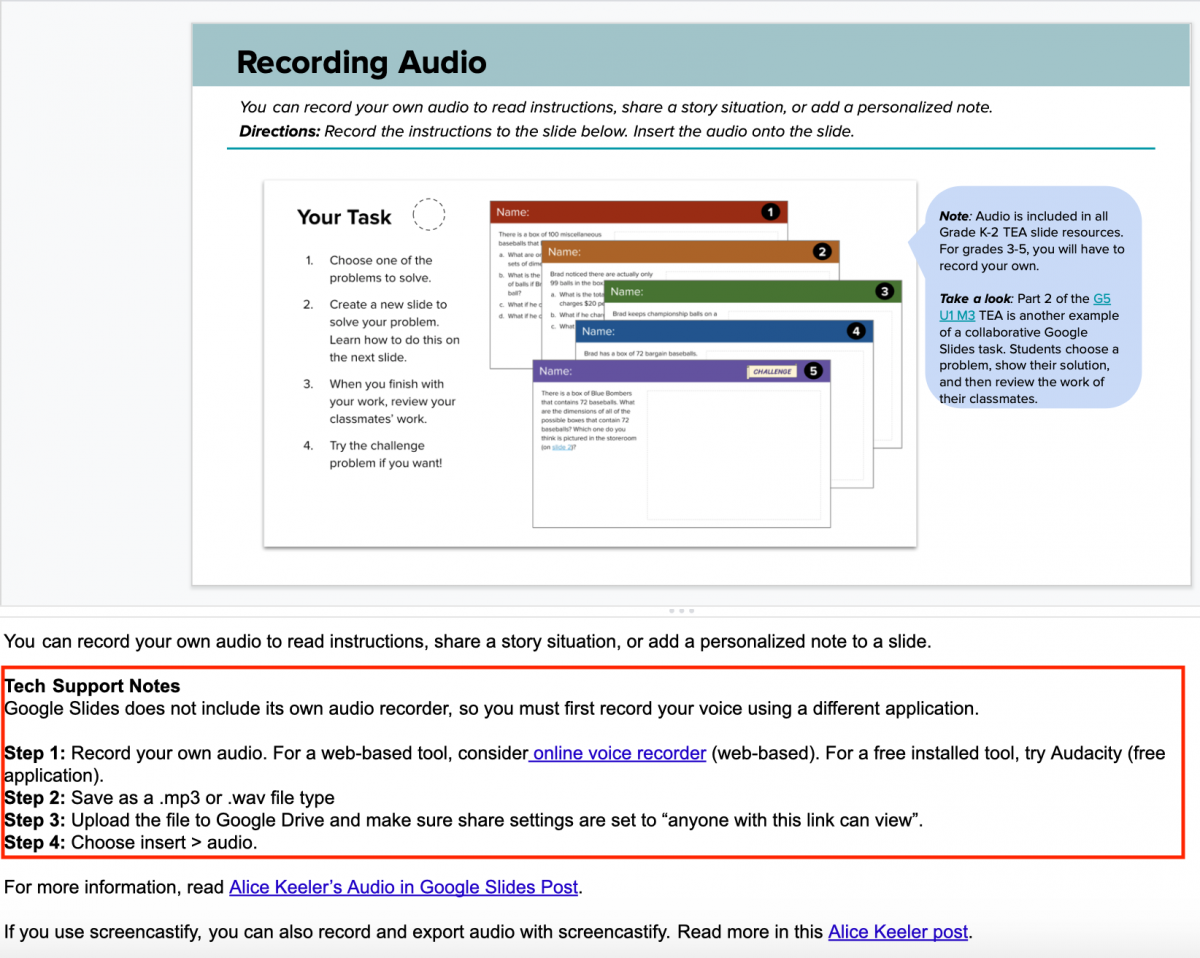Screen dimensions: 1200x958
Task: Click the first speaker-notes sentence ending "to a slide."
Action: pos(467,641)
